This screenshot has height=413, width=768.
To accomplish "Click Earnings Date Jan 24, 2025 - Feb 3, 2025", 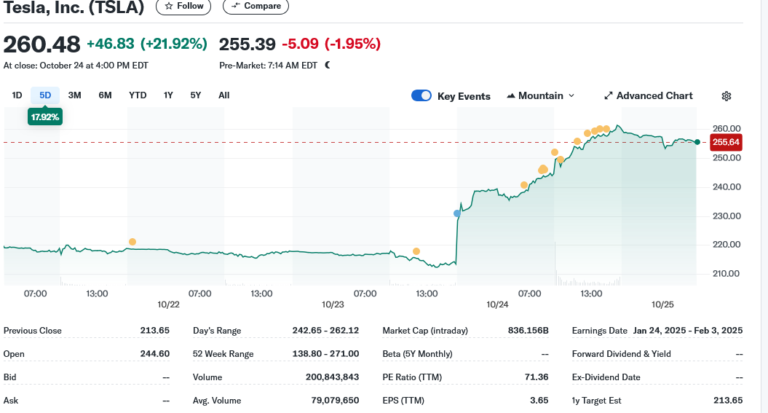I will tap(688, 330).
